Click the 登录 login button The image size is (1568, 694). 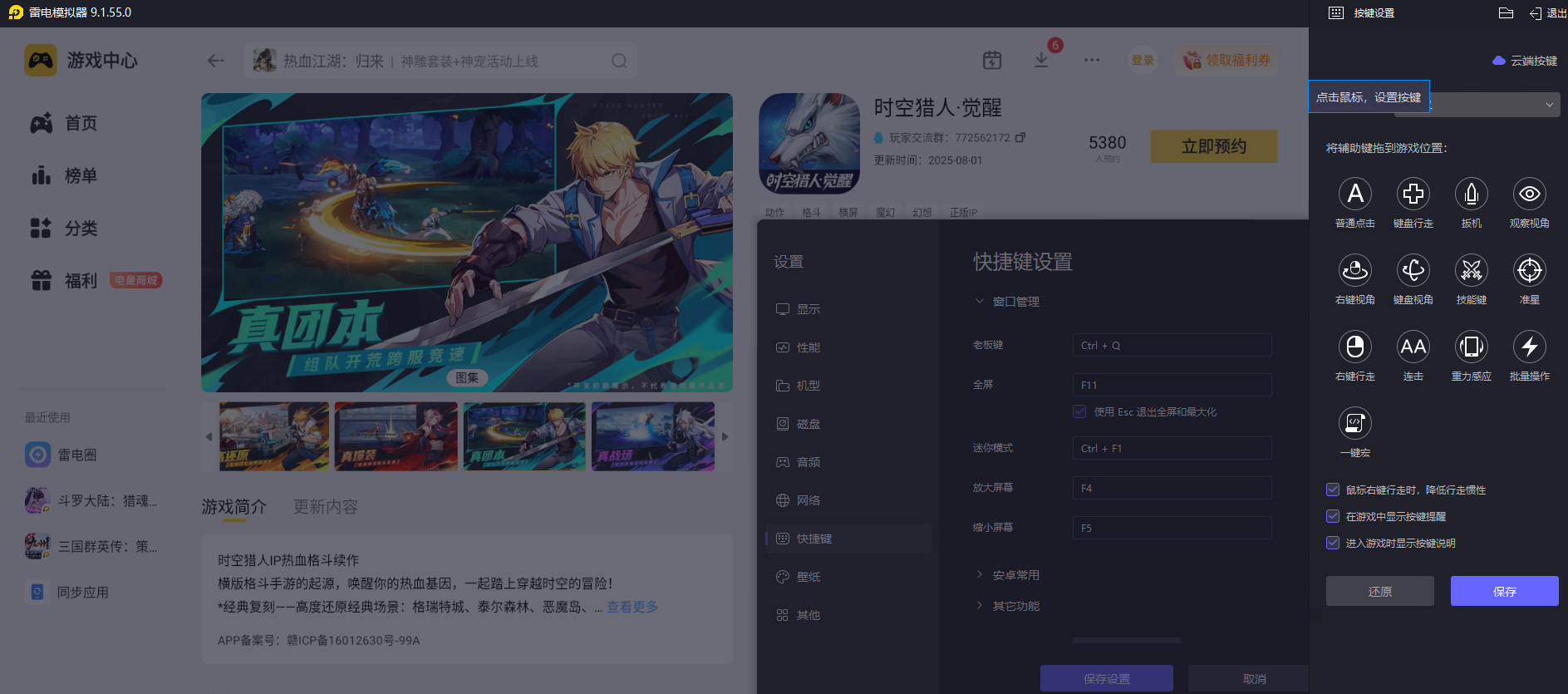point(1143,61)
